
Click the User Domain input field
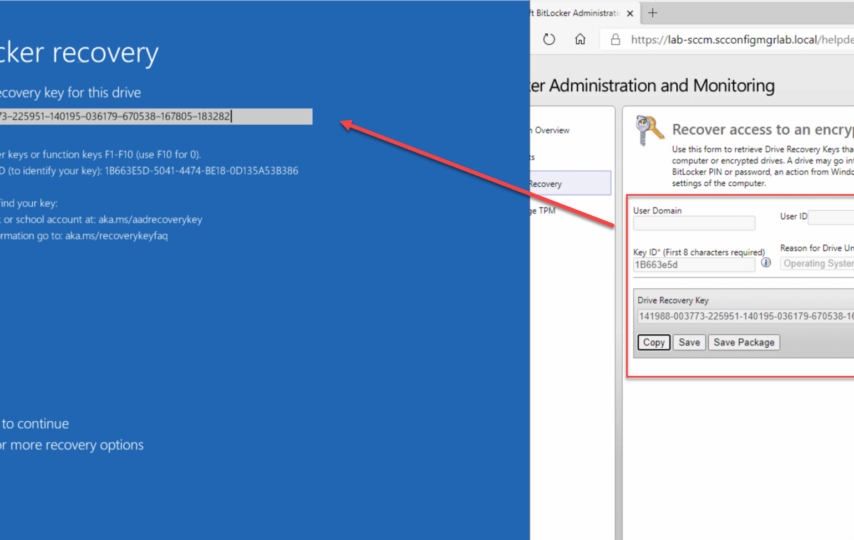pyautogui.click(x=694, y=223)
